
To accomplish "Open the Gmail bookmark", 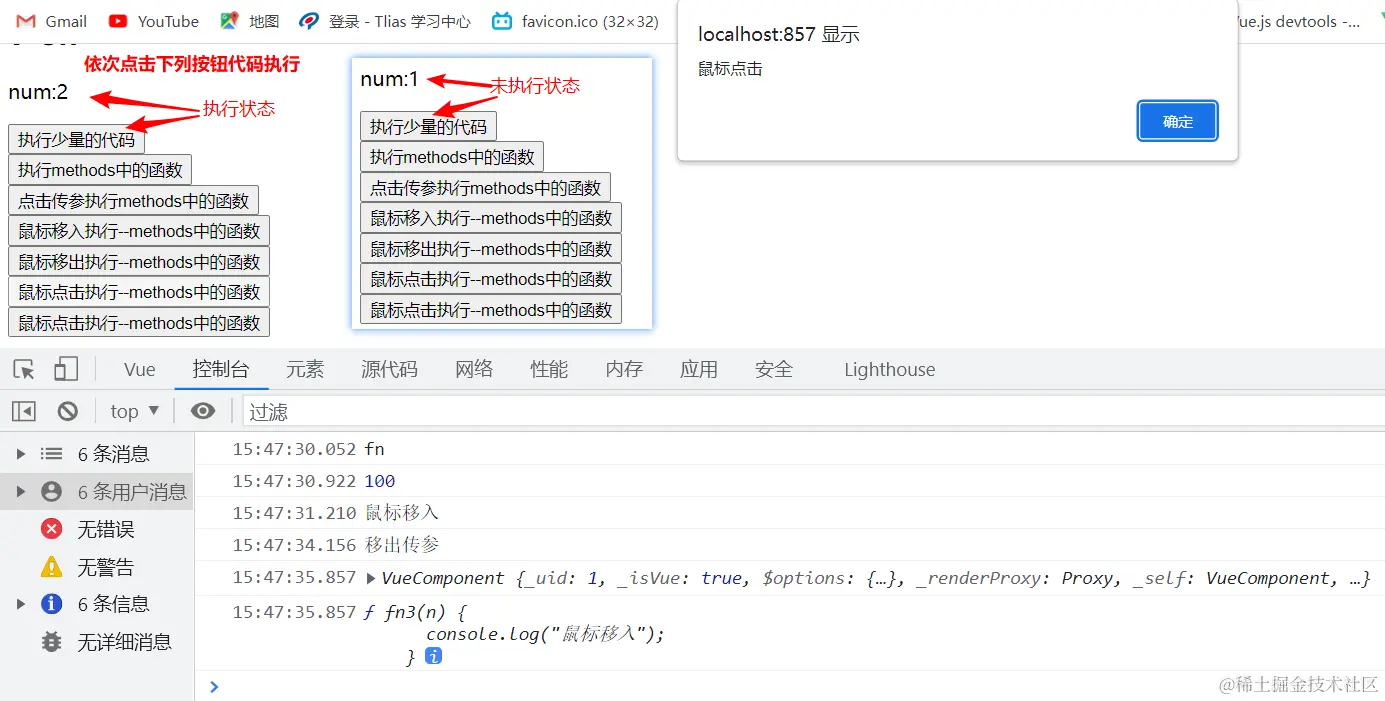I will tap(52, 21).
